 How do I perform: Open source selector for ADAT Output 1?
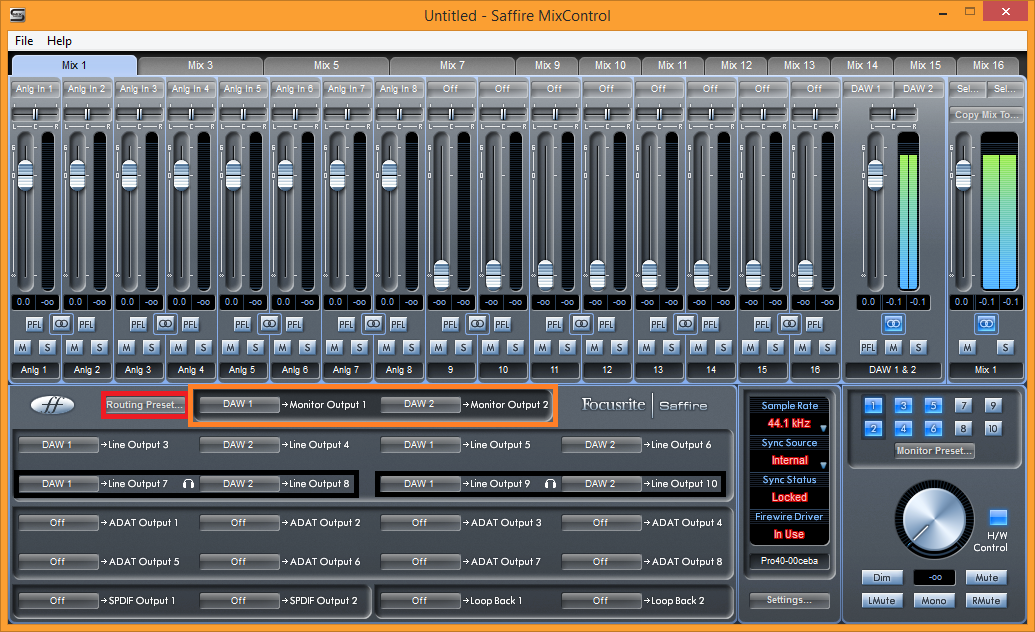pos(58,523)
